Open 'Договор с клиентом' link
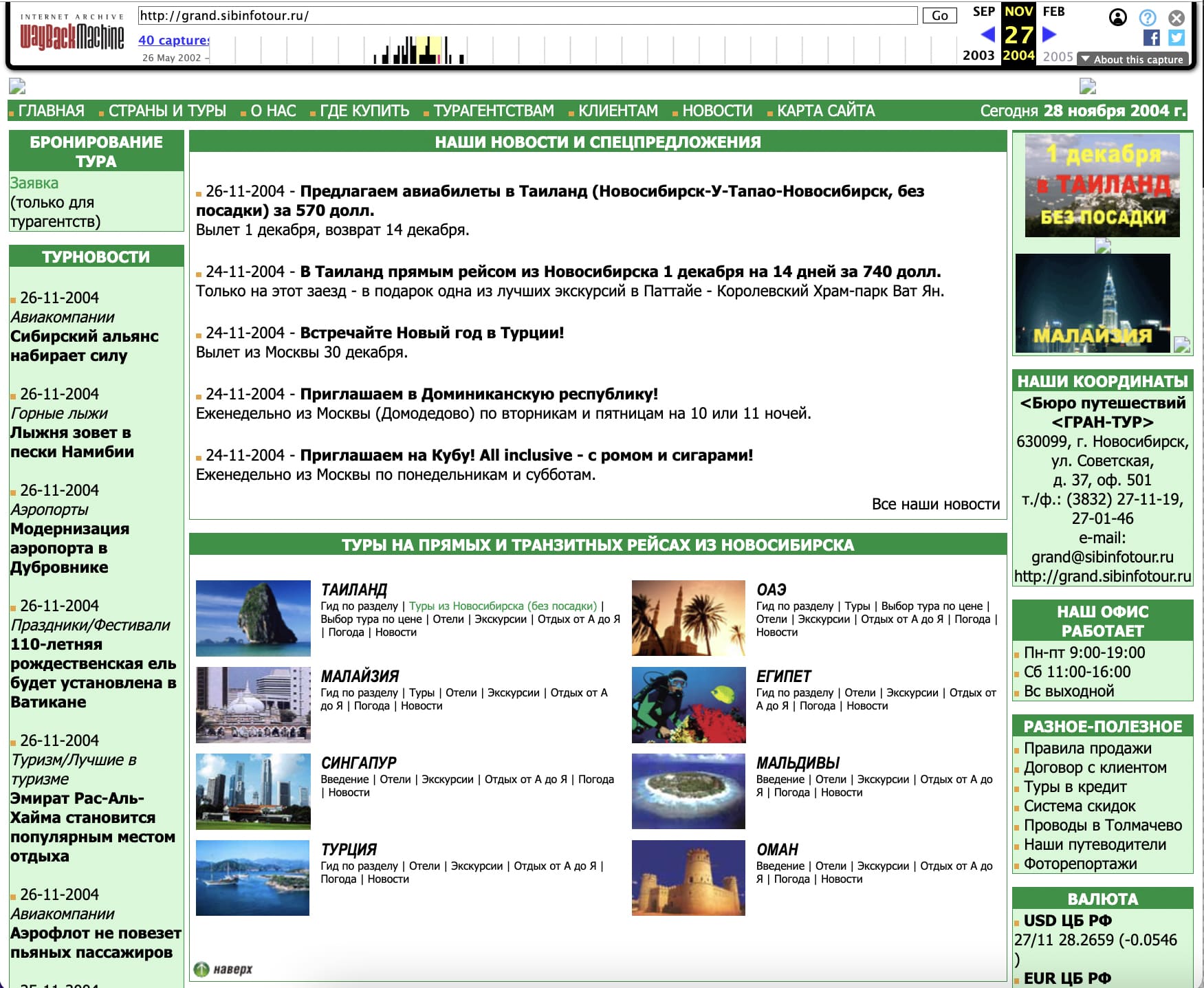This screenshot has width=1204, height=988. point(1095,767)
